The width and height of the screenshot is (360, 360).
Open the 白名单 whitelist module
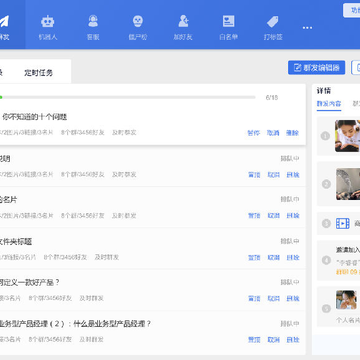click(228, 28)
